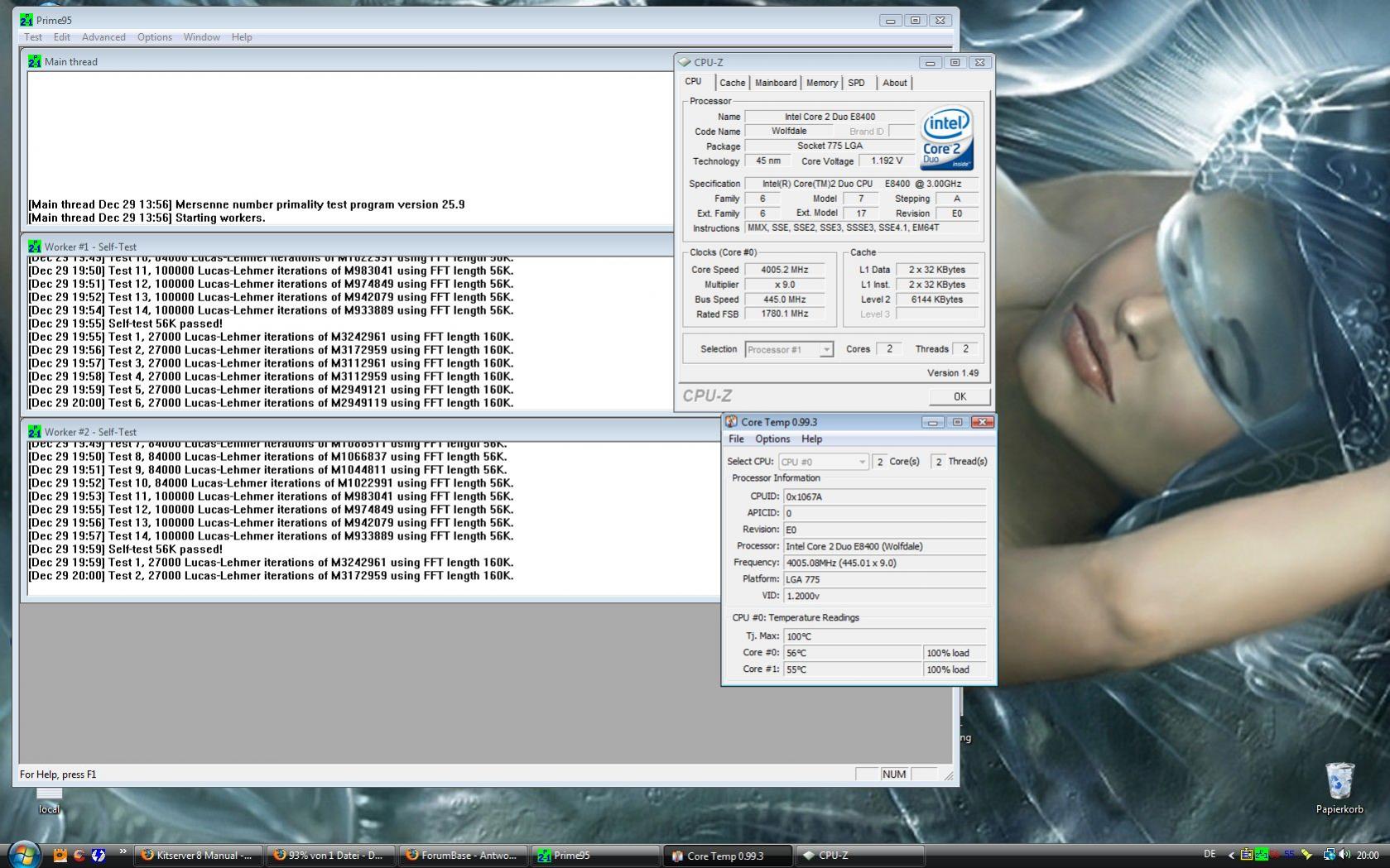The height and width of the screenshot is (868, 1390).
Task: Click the Worker #2 Self-Test window icon
Action: (x=34, y=432)
